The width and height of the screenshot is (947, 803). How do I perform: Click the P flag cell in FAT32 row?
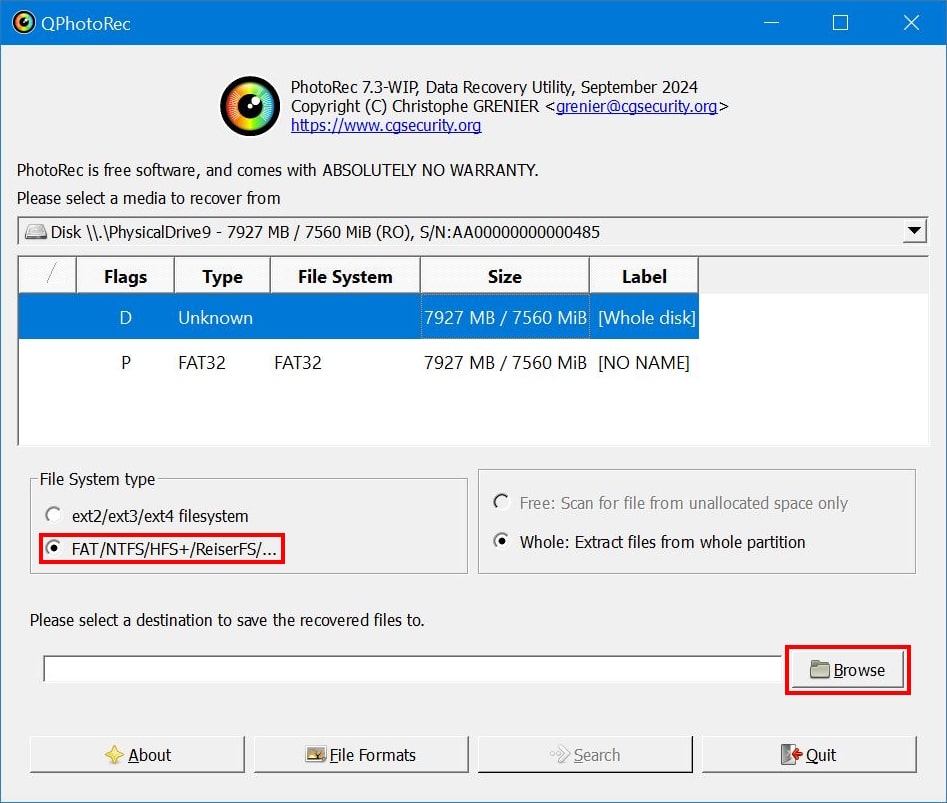coord(126,363)
